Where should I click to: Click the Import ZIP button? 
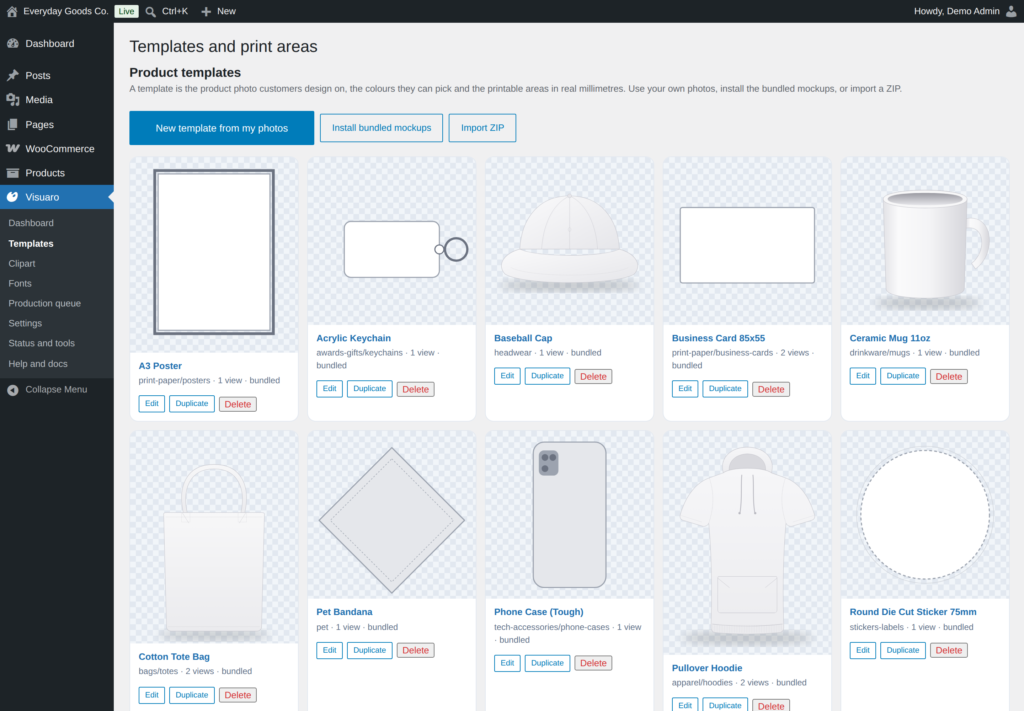click(x=483, y=128)
